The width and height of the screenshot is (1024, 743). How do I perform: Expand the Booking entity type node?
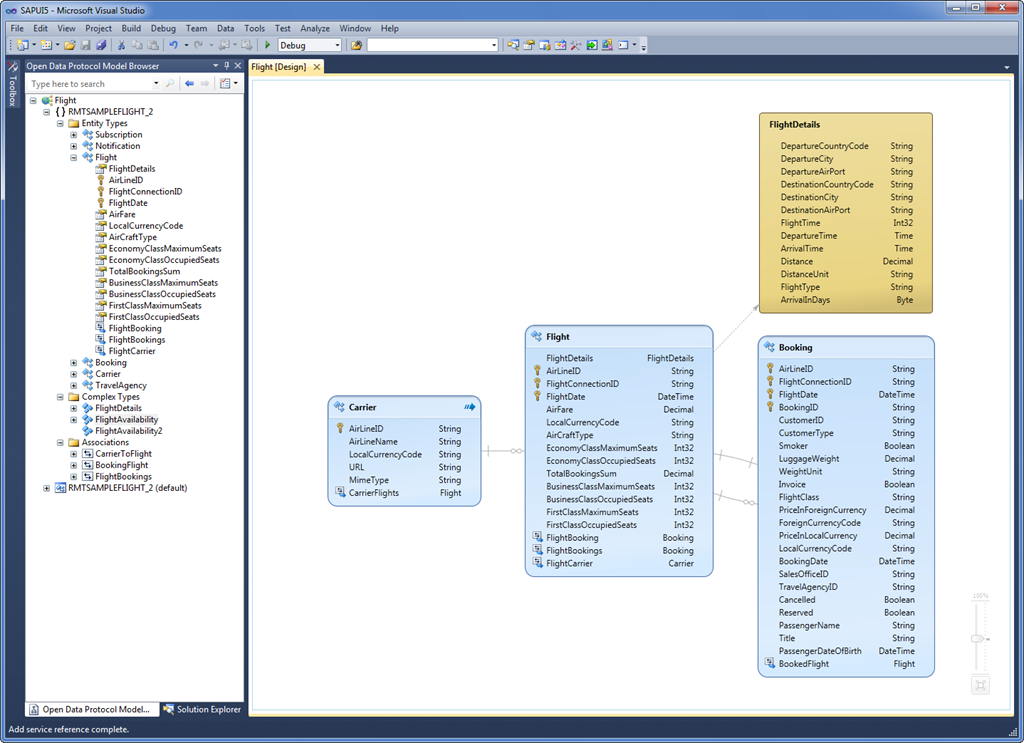tap(74, 363)
